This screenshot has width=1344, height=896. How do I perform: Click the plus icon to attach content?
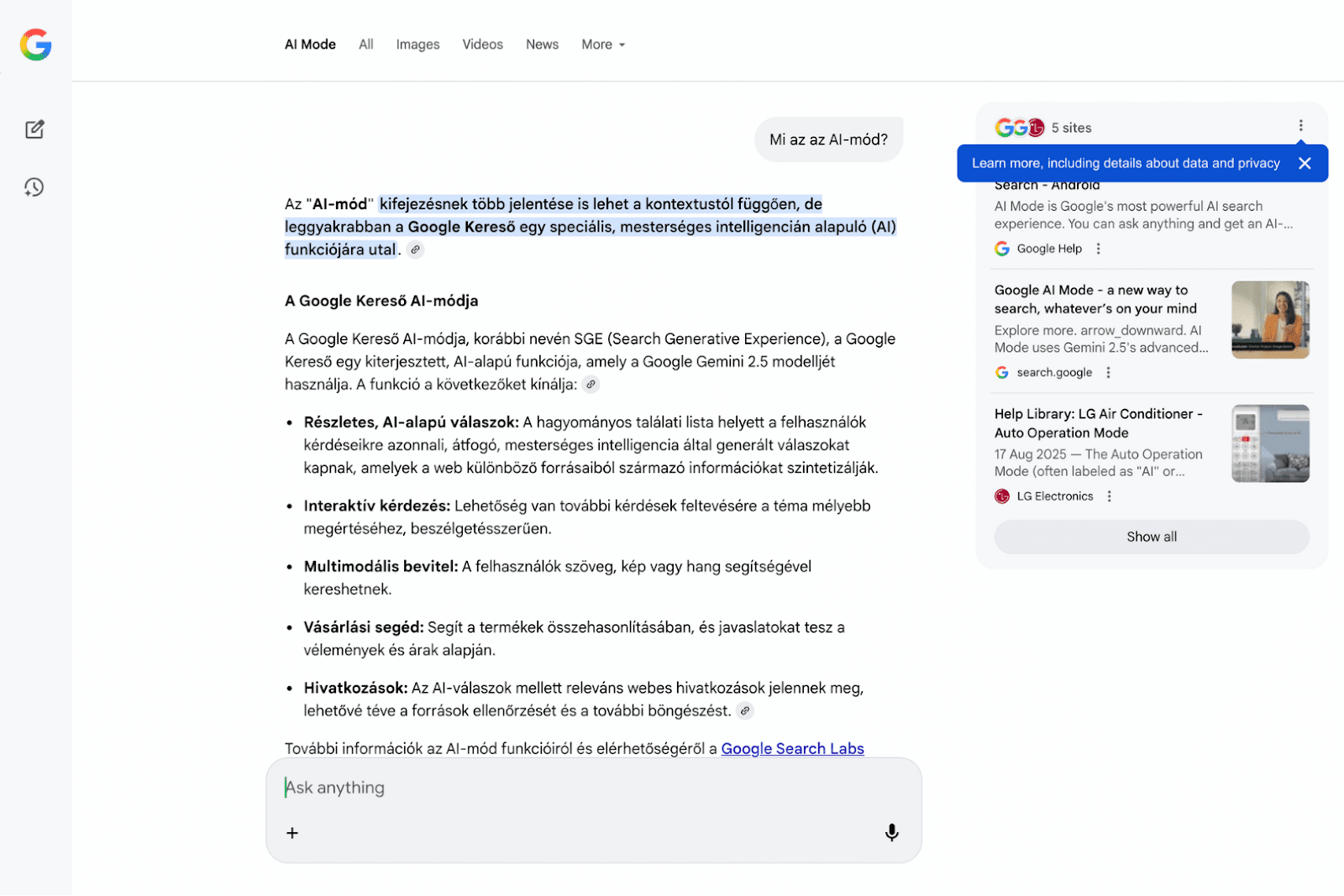coord(291,832)
